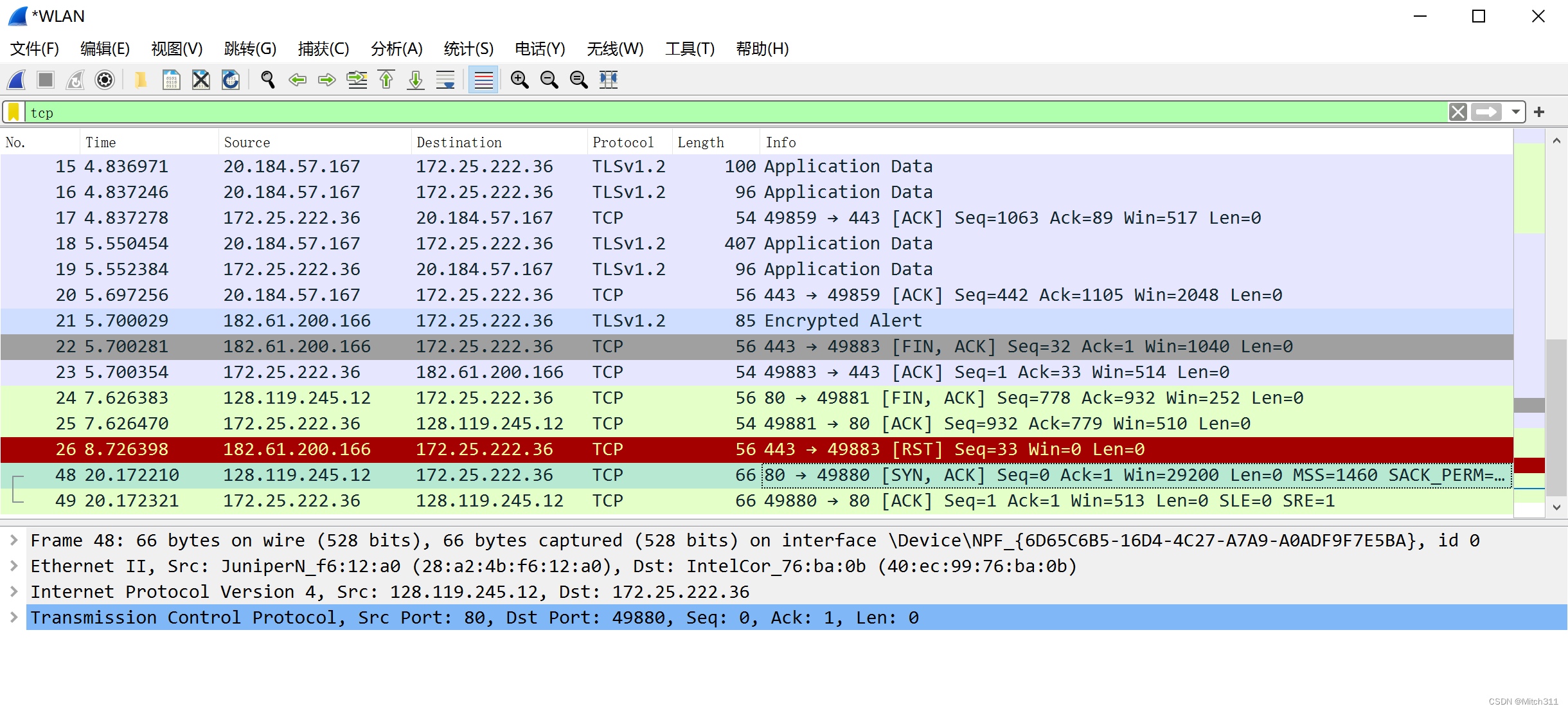Image resolution: width=1568 pixels, height=711 pixels.
Task: Toggle auto-scroll during live capture
Action: pos(445,80)
